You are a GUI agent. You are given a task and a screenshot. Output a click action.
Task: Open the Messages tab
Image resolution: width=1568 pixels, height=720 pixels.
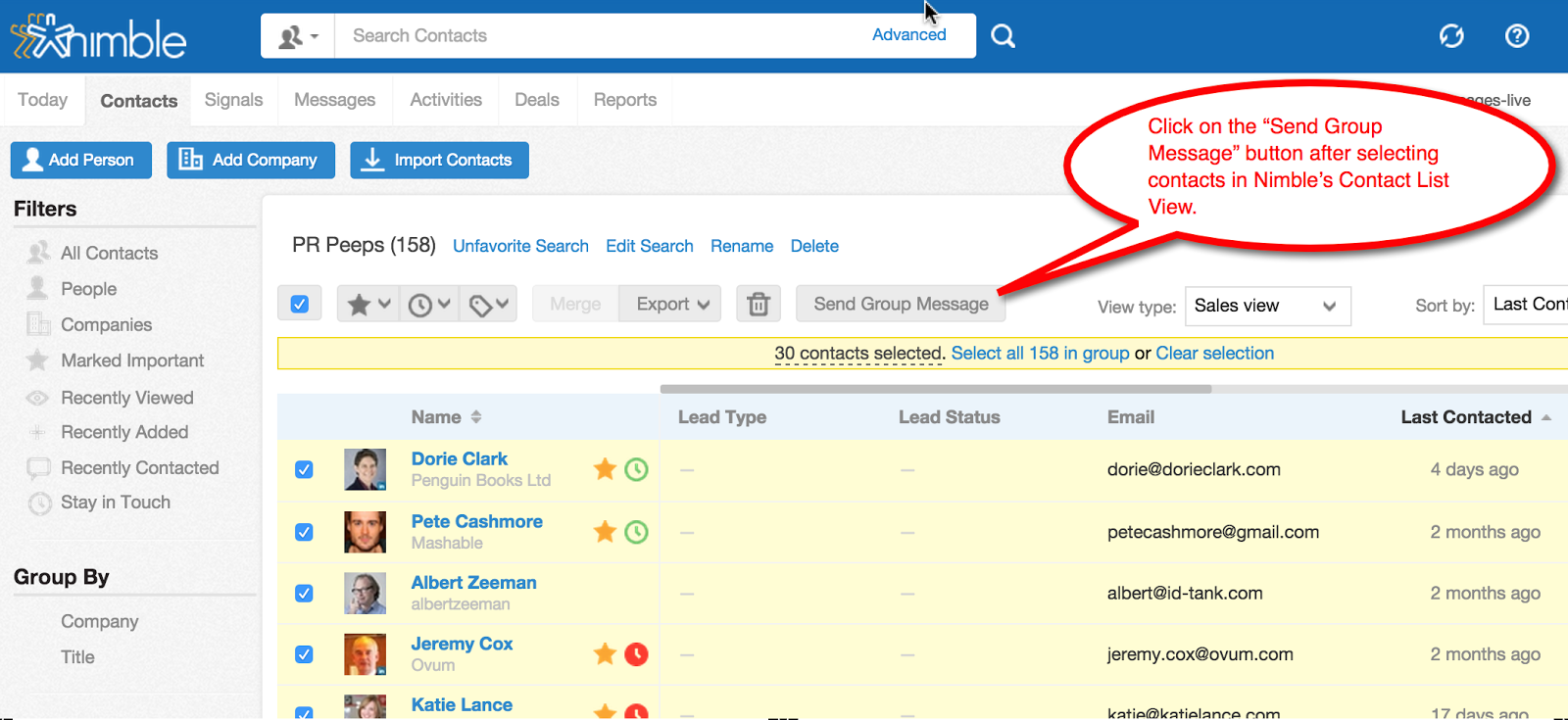pyautogui.click(x=335, y=100)
